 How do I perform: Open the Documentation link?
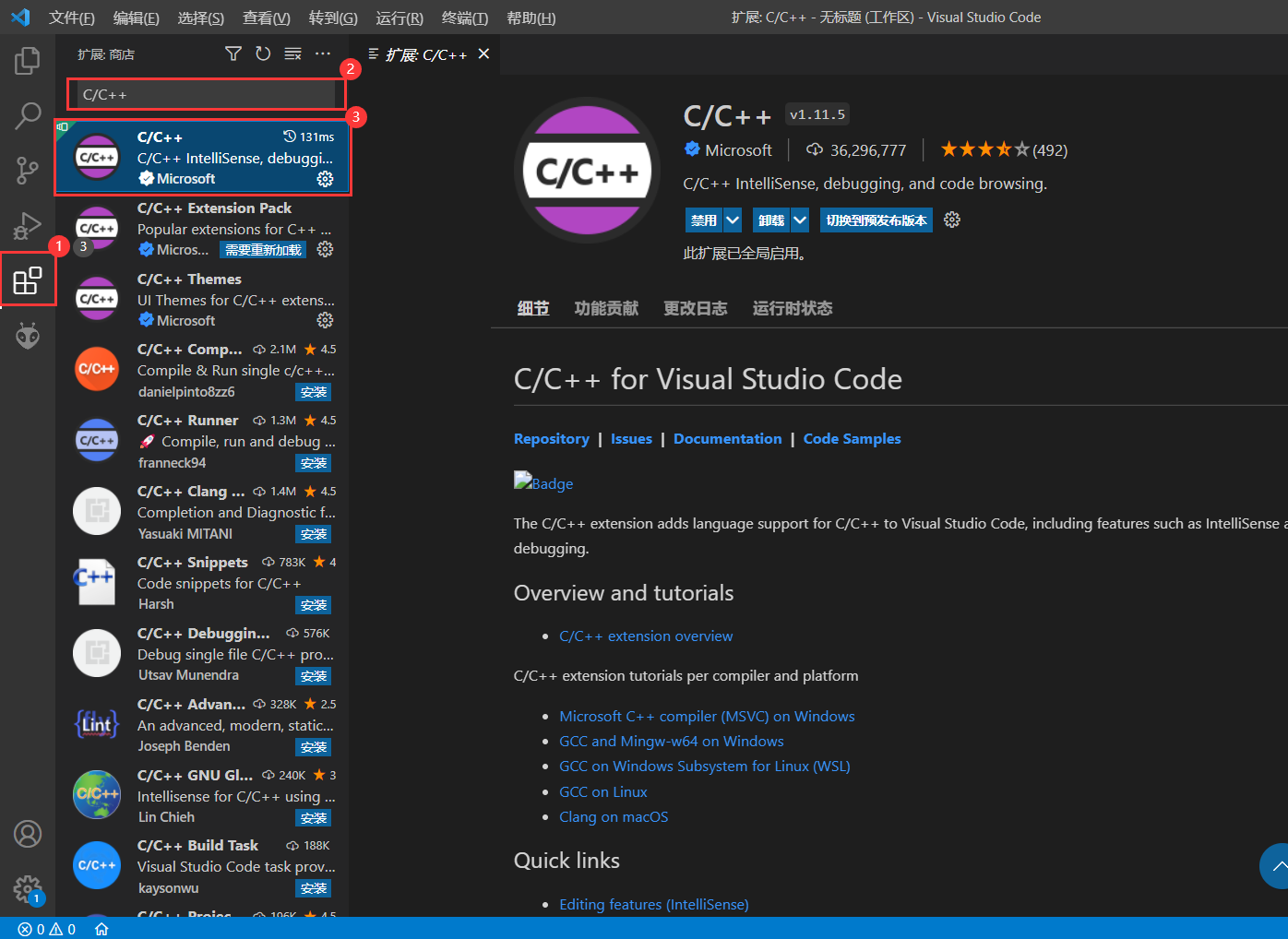tap(728, 439)
